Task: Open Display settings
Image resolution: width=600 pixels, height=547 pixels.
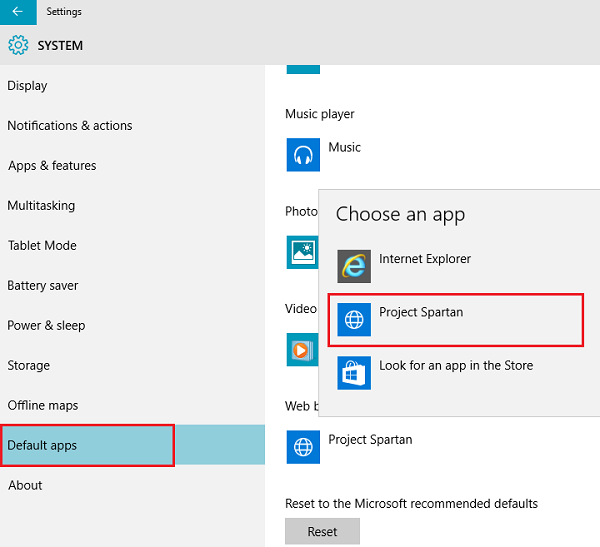Action: point(28,86)
